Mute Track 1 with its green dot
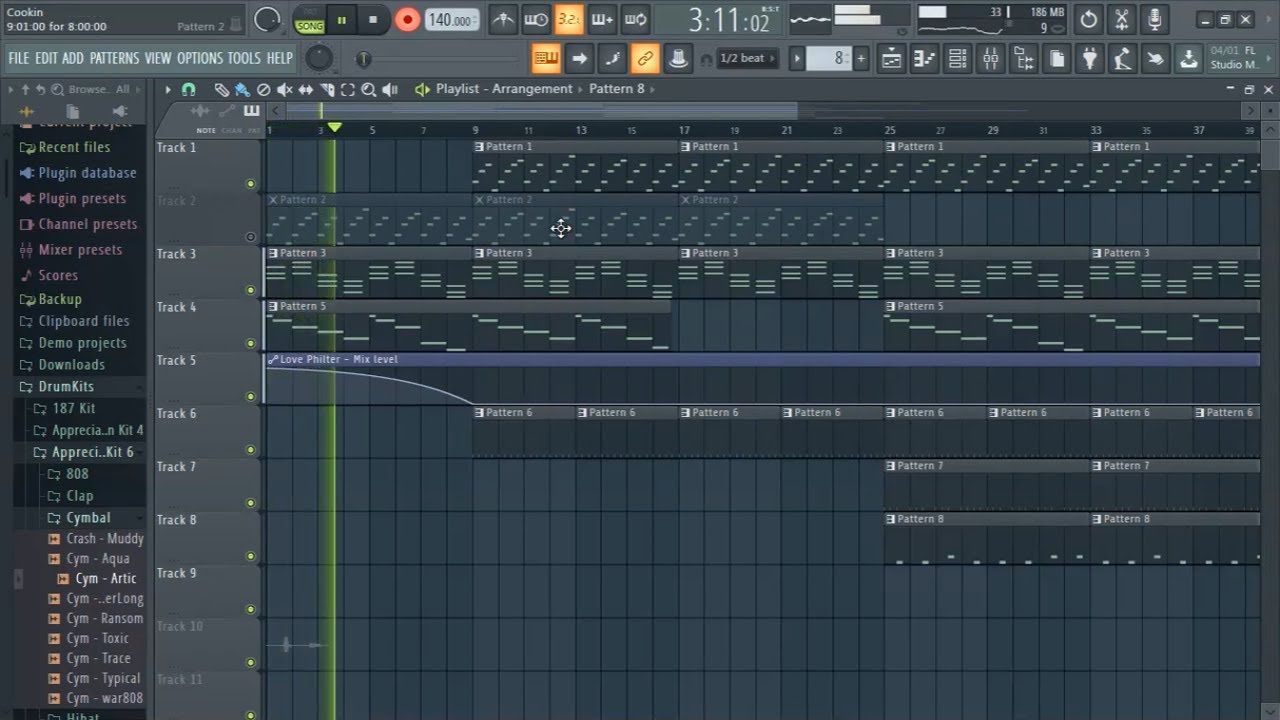This screenshot has height=720, width=1280. click(250, 184)
